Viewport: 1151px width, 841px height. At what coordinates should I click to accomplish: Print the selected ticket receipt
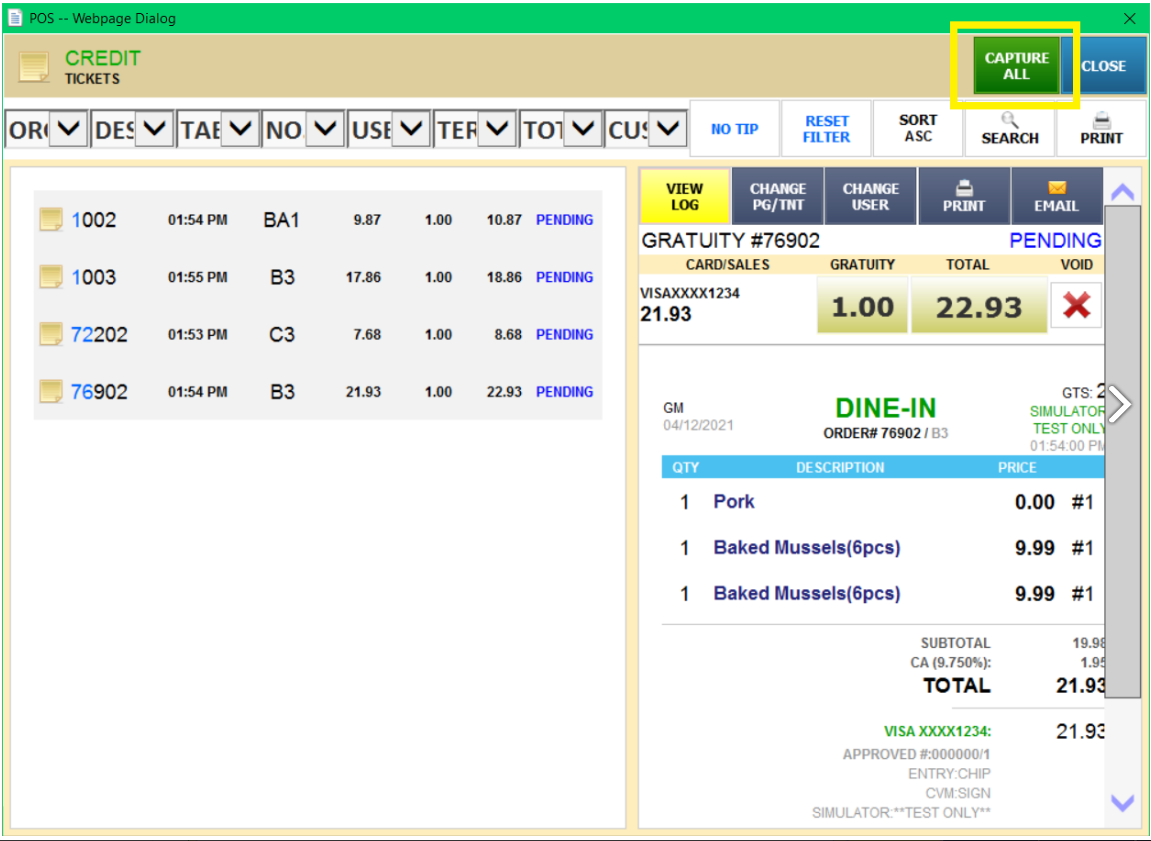964,196
